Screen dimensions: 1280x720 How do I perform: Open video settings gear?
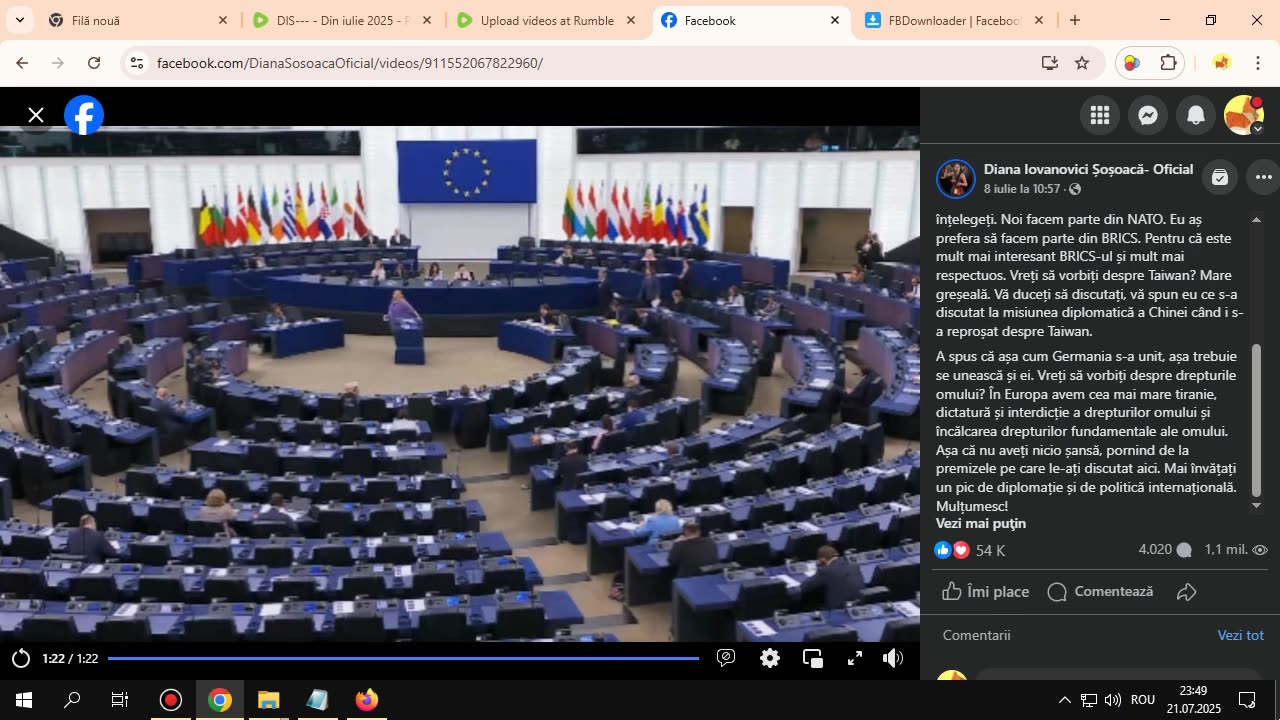(x=770, y=658)
